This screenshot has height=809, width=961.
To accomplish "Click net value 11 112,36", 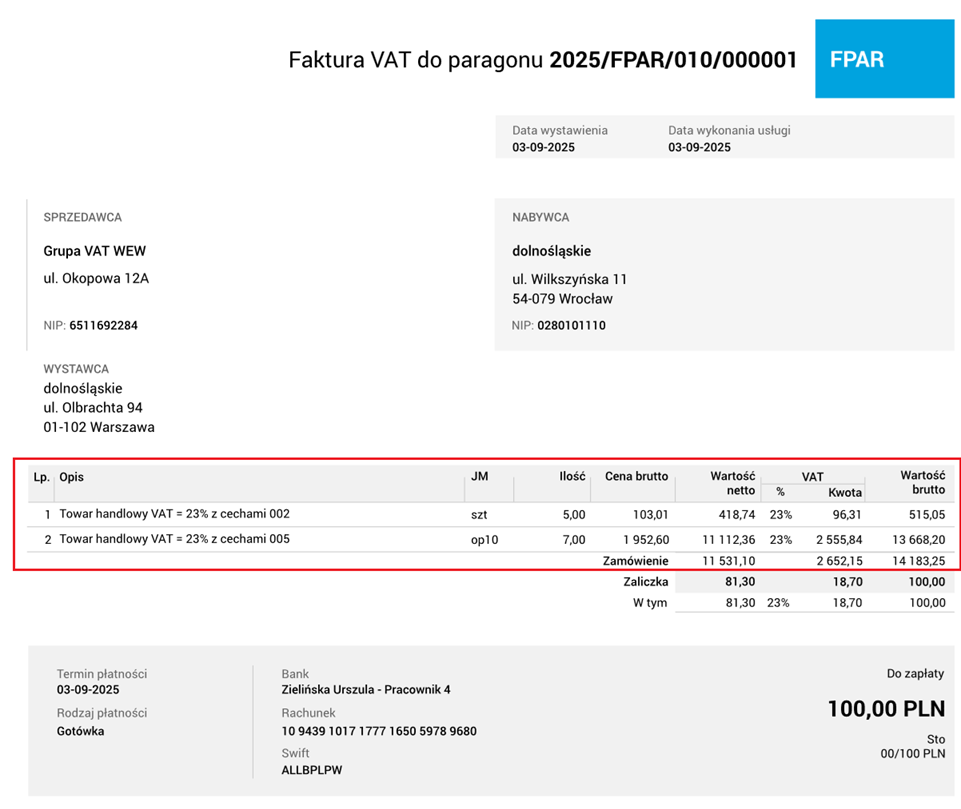I will coord(729,540).
